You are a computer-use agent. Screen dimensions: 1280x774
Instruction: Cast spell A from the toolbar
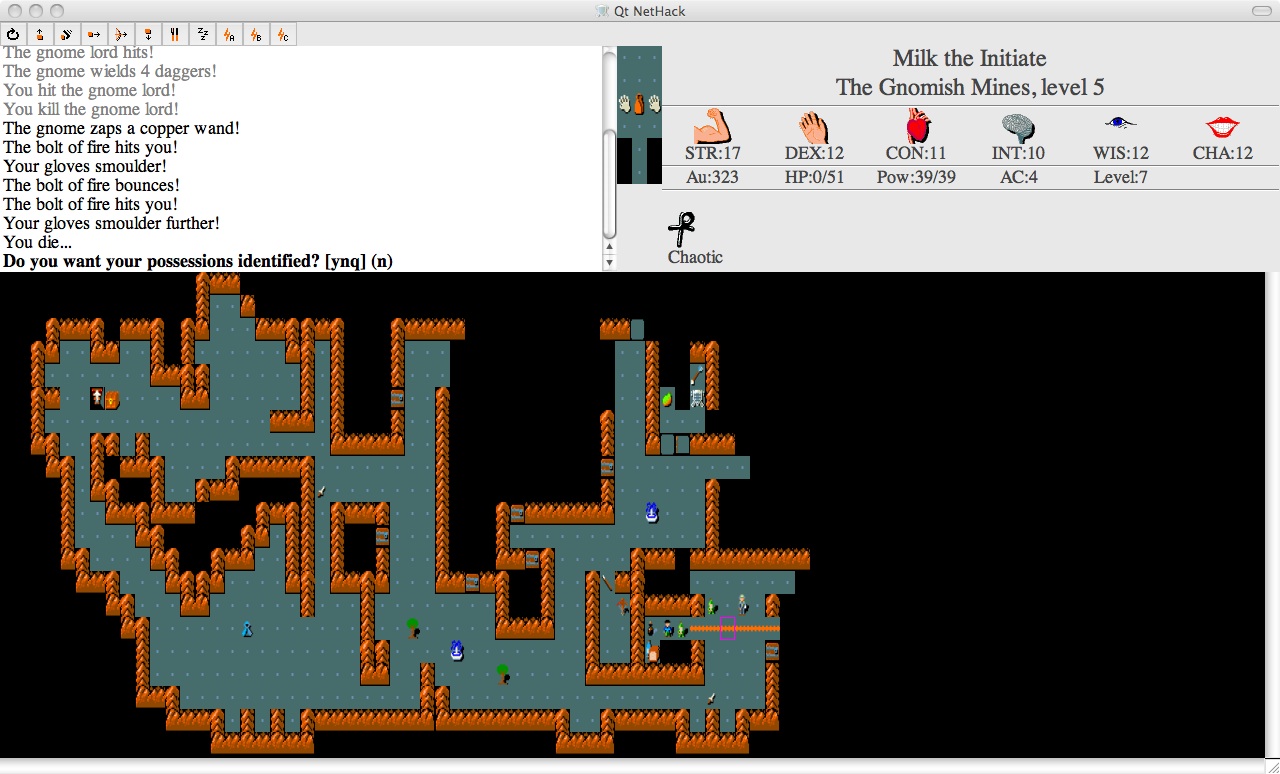click(230, 34)
